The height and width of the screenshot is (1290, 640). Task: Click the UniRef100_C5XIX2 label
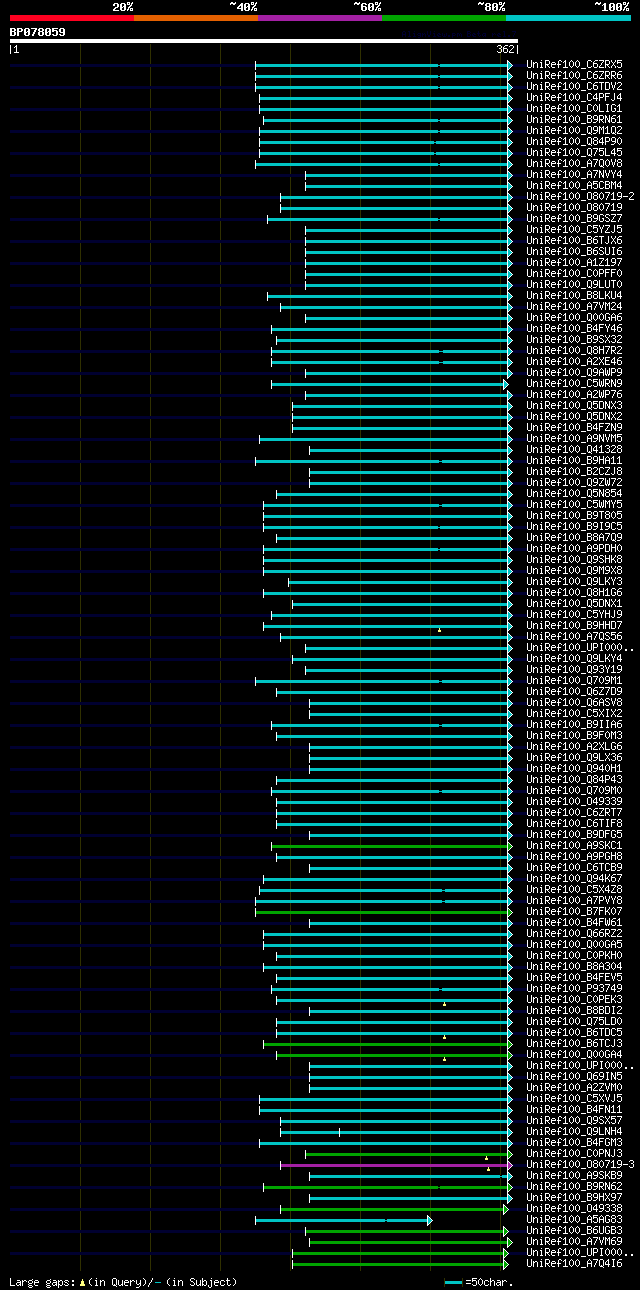coord(574,713)
